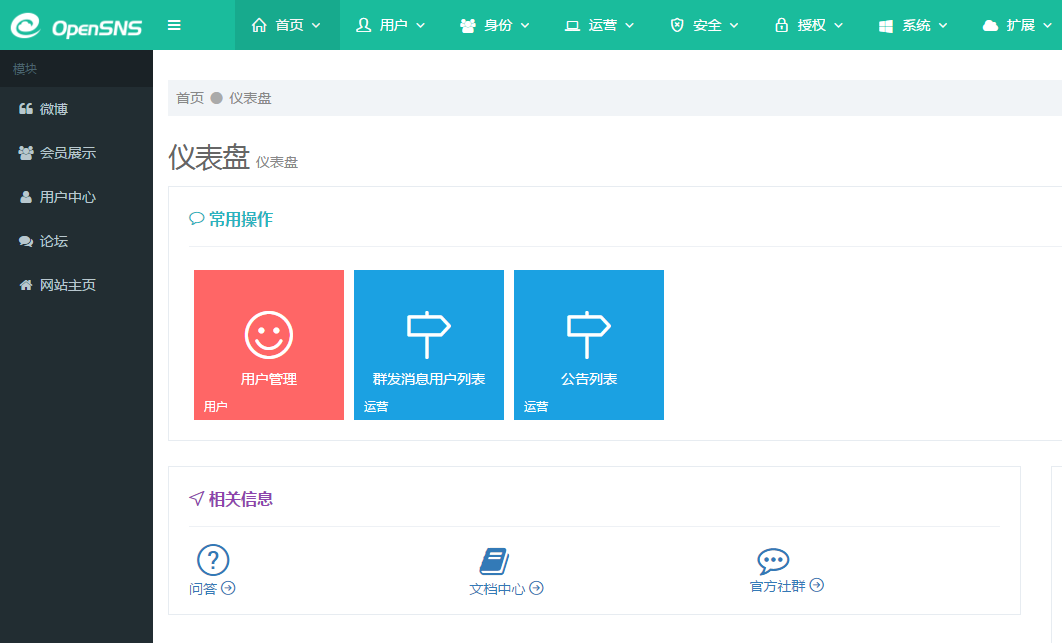
Task: Open the 首页 dropdown menu
Action: tap(287, 25)
